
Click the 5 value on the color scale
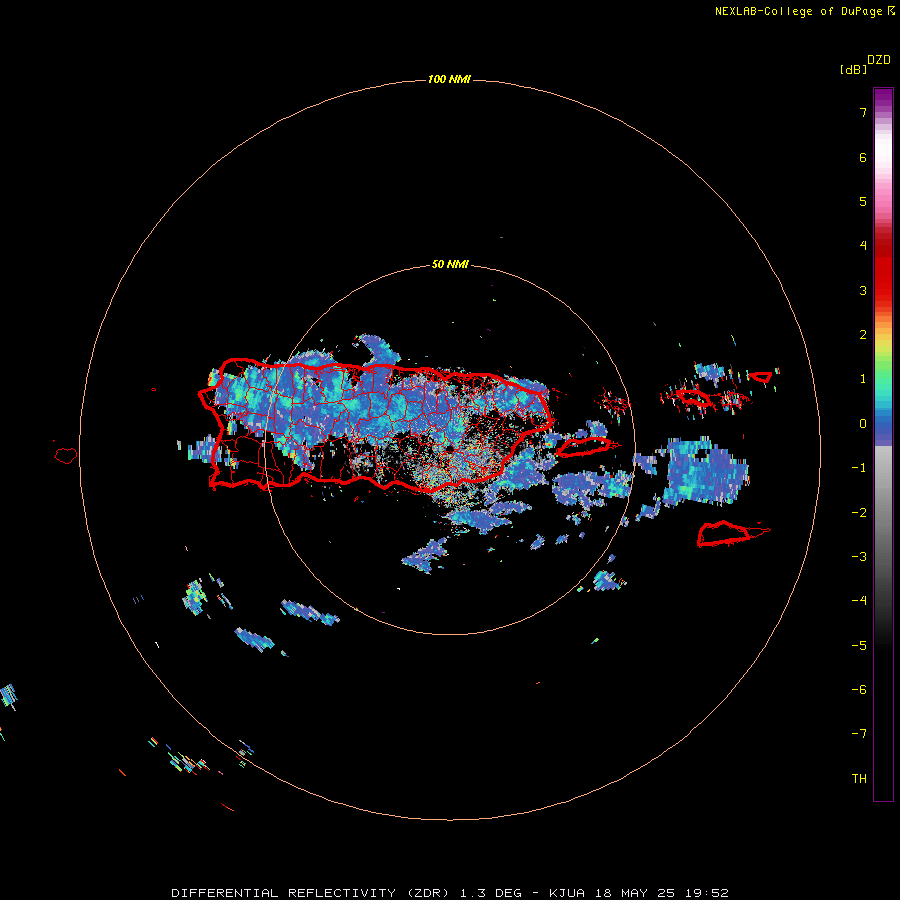coord(863,201)
